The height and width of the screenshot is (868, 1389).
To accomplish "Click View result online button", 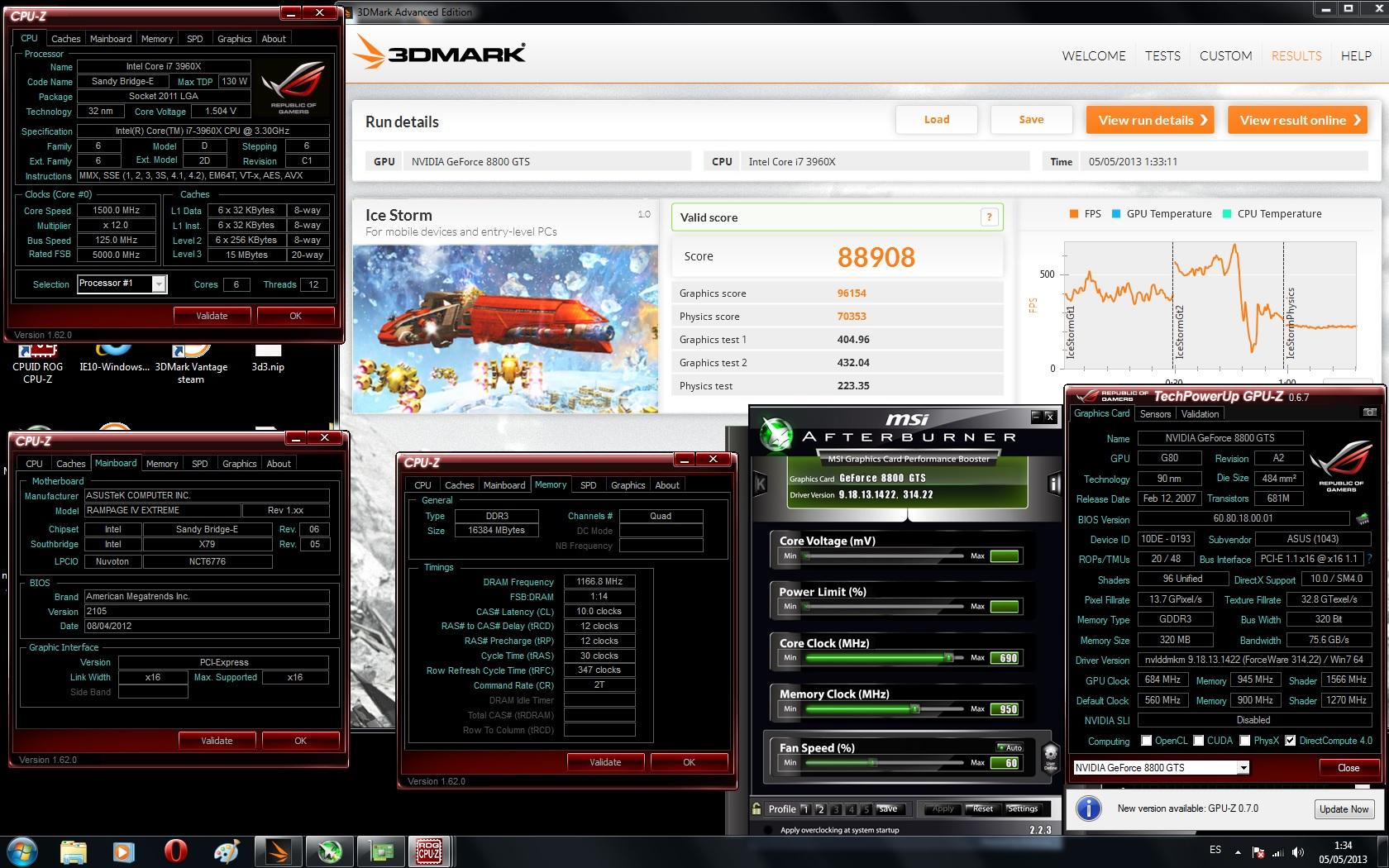I will click(x=1297, y=120).
